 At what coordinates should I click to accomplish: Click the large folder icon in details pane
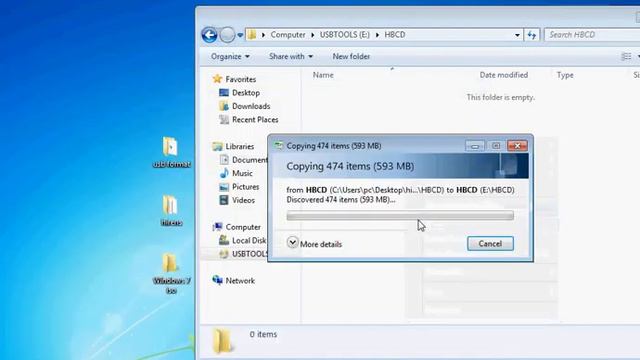223,340
